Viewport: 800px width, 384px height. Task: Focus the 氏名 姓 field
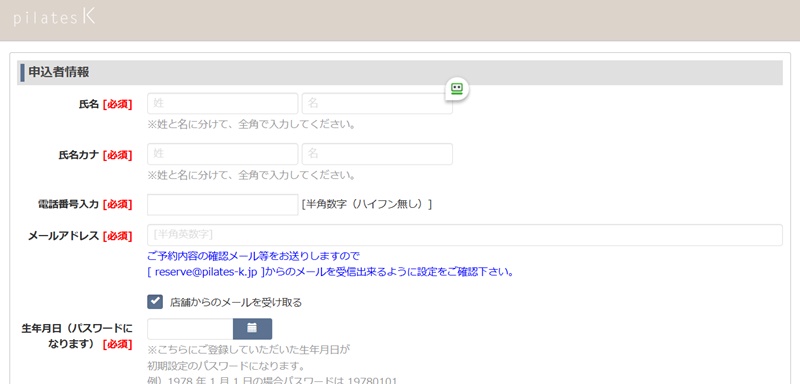(x=222, y=104)
